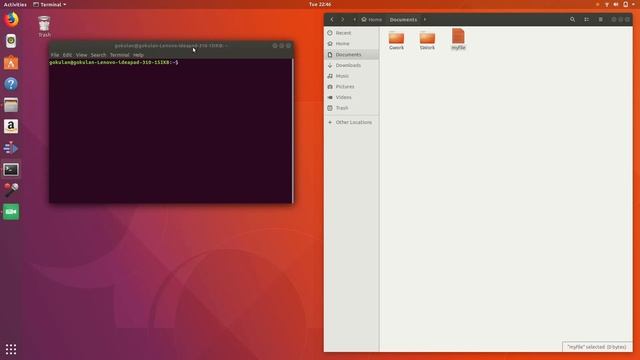Open Terminal menu in Terminal window
This screenshot has height=360, width=640.
click(x=120, y=55)
